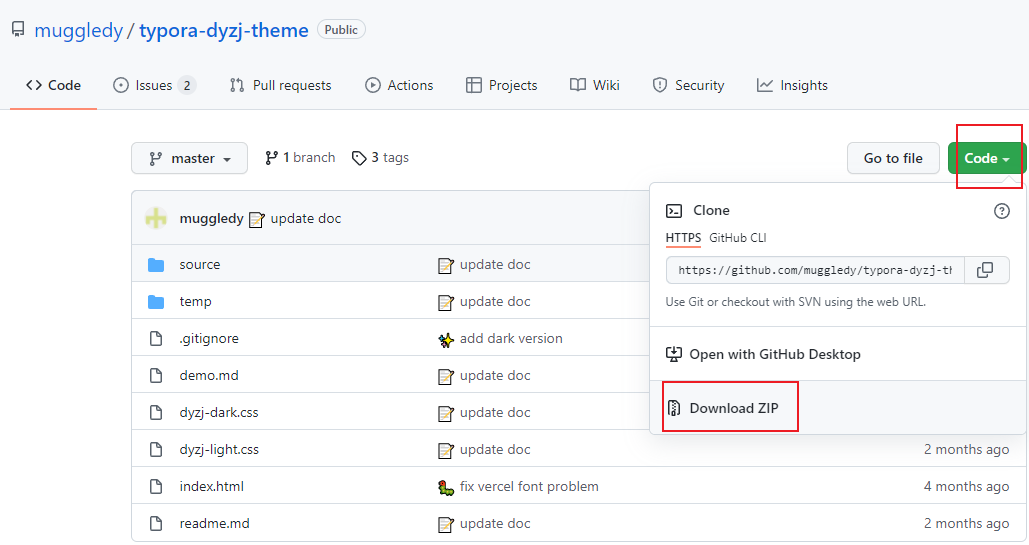1029x545 pixels.
Task: Open the Issues tab
Action: (x=155, y=85)
